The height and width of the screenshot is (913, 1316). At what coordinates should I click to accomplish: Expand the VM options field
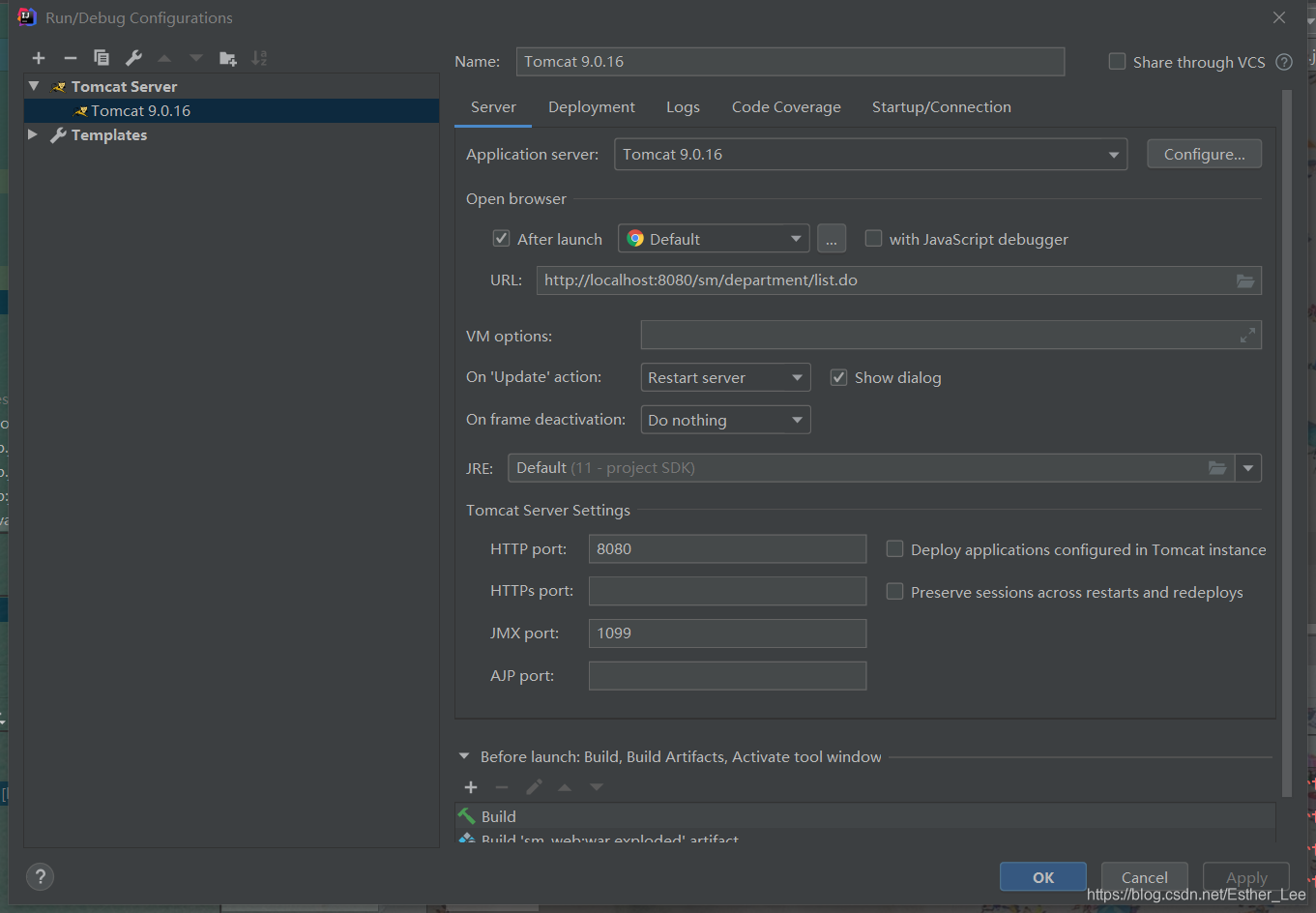tap(1247, 336)
